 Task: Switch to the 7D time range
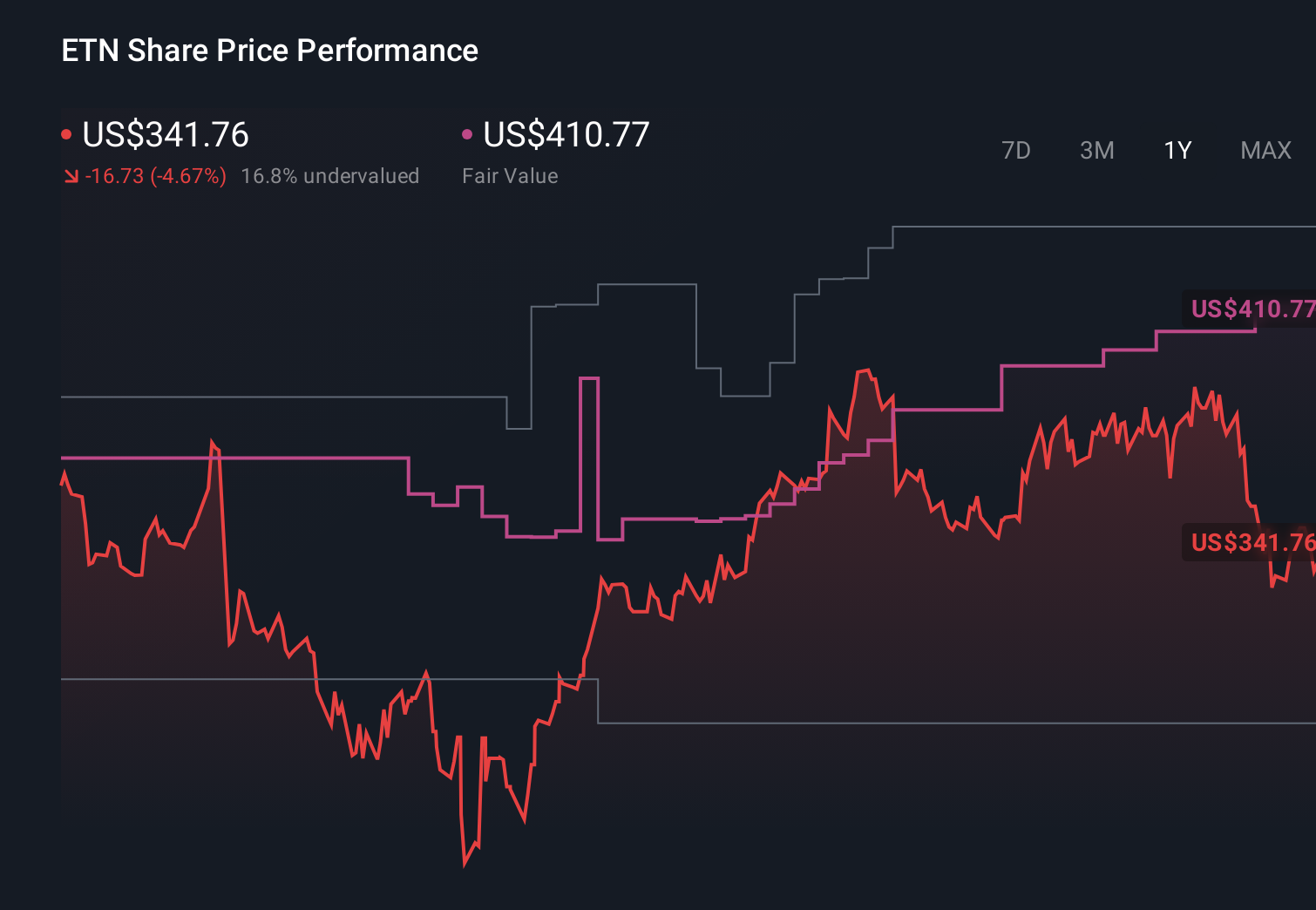[1016, 150]
